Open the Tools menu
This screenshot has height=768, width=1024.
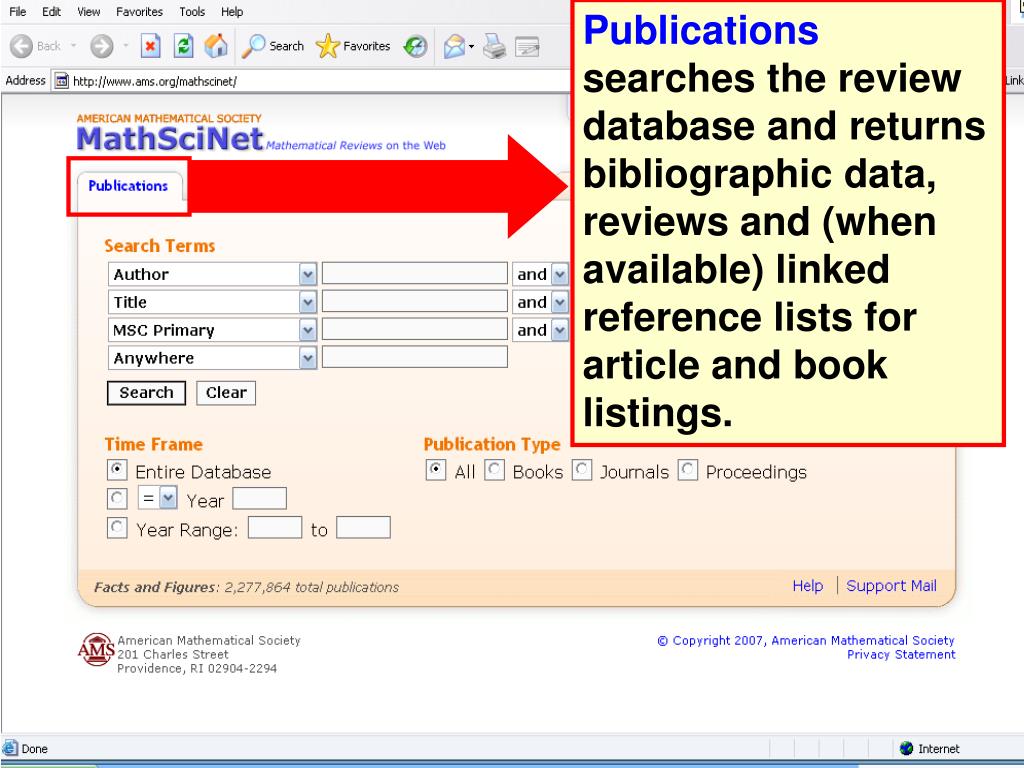tap(192, 12)
